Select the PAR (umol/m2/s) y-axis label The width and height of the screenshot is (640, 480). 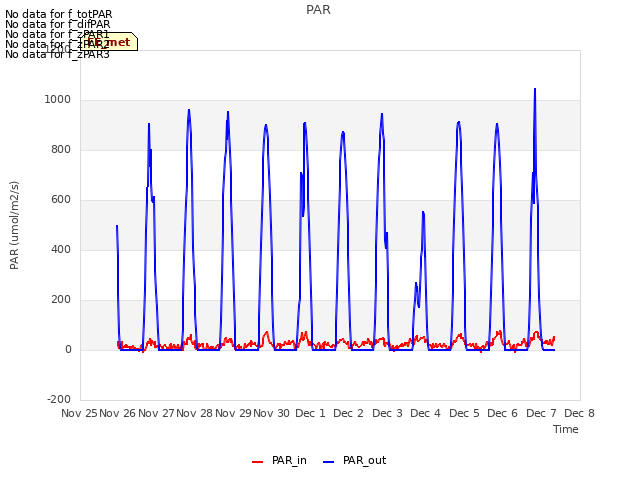(x=14, y=225)
